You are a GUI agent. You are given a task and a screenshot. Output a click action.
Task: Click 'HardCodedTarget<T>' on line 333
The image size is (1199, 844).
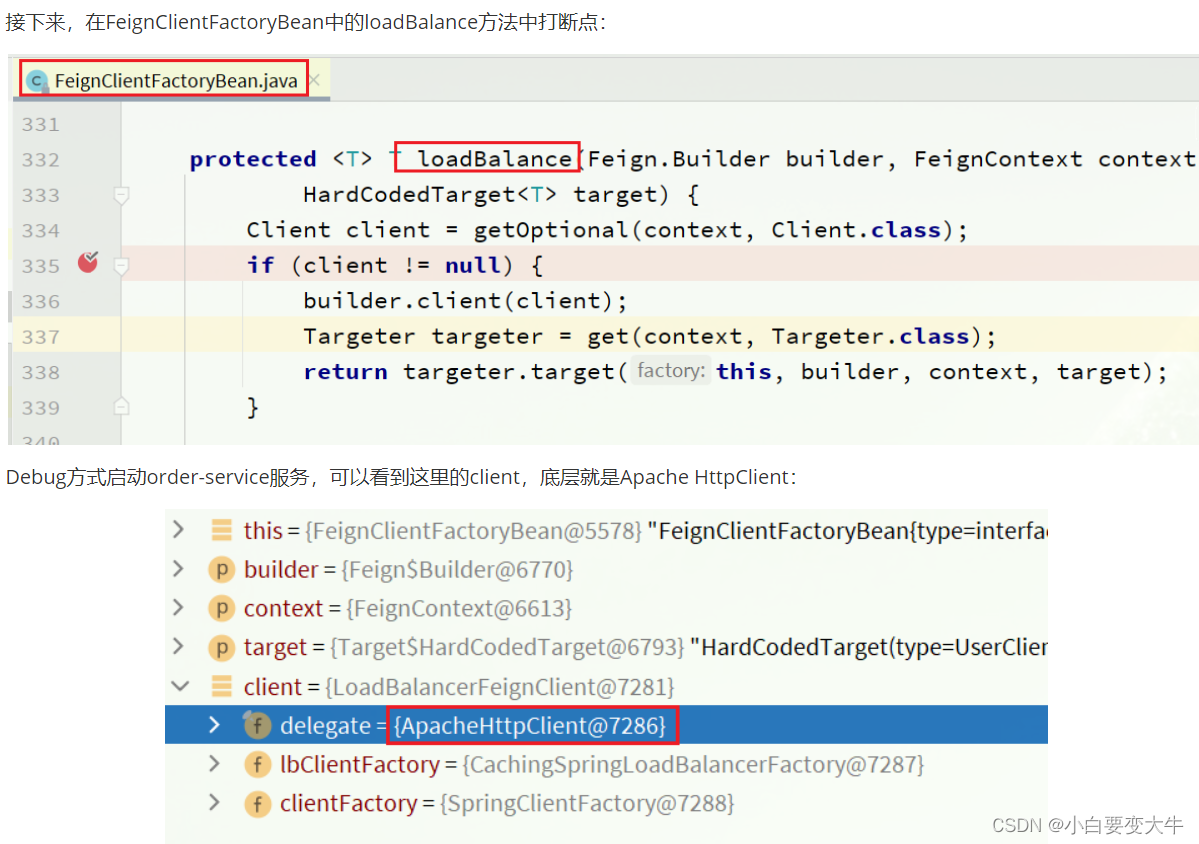pyautogui.click(x=430, y=194)
